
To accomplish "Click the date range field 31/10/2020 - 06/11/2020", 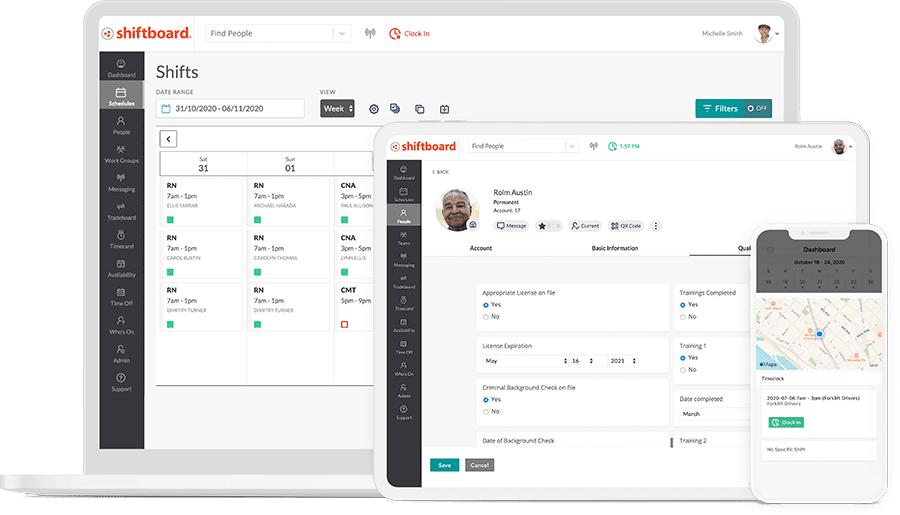I will pos(230,108).
